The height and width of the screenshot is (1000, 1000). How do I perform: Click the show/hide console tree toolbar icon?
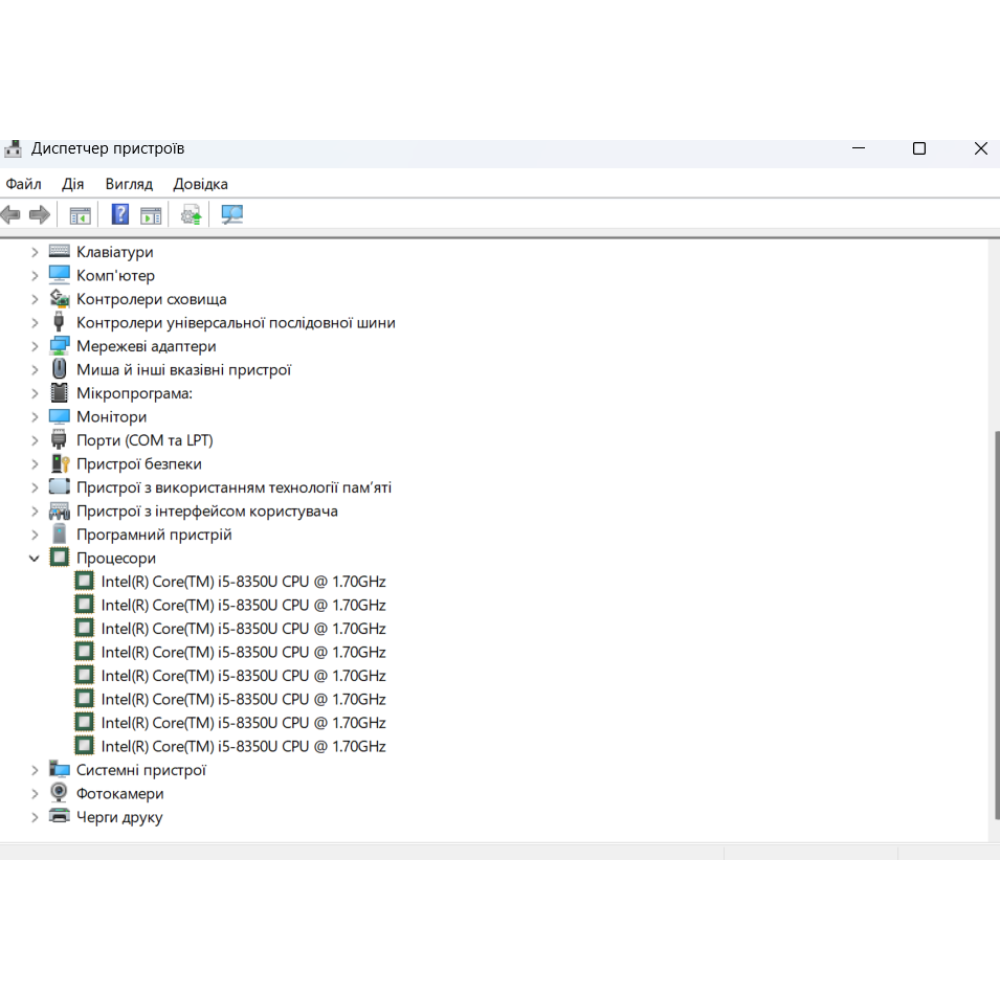pos(80,215)
